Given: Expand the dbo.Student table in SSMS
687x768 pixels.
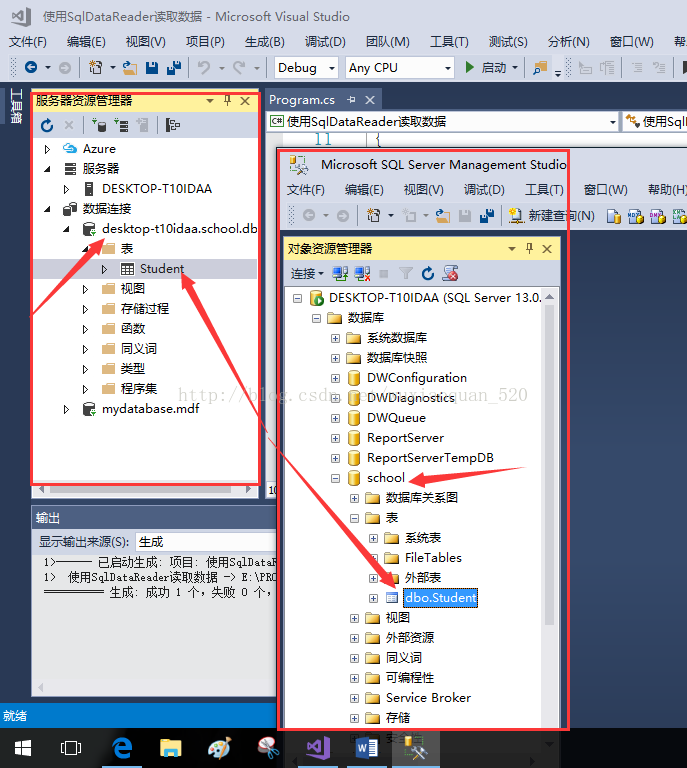Looking at the screenshot, I should pyautogui.click(x=374, y=598).
